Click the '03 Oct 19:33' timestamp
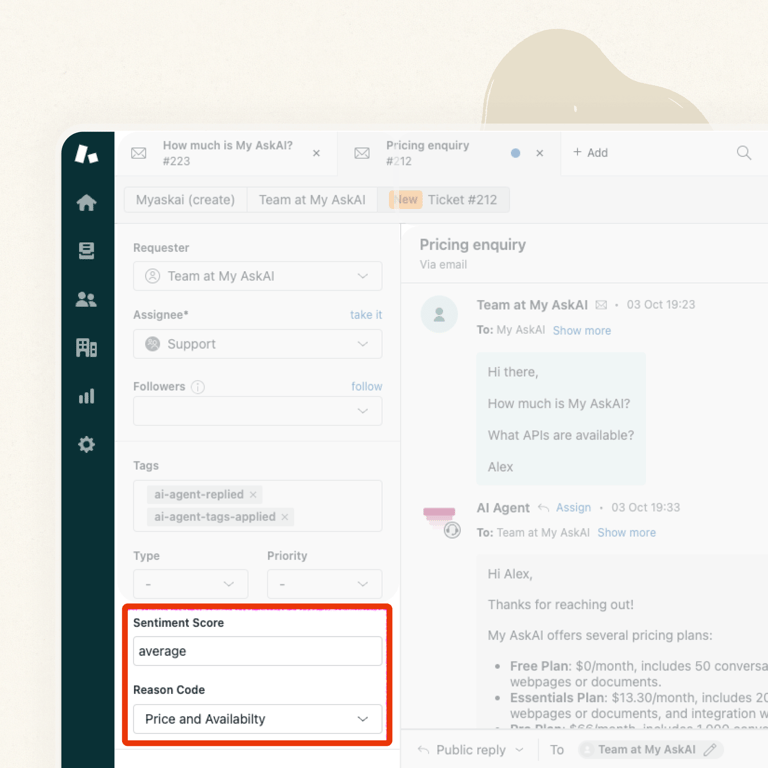Viewport: 768px width, 768px height. point(646,507)
